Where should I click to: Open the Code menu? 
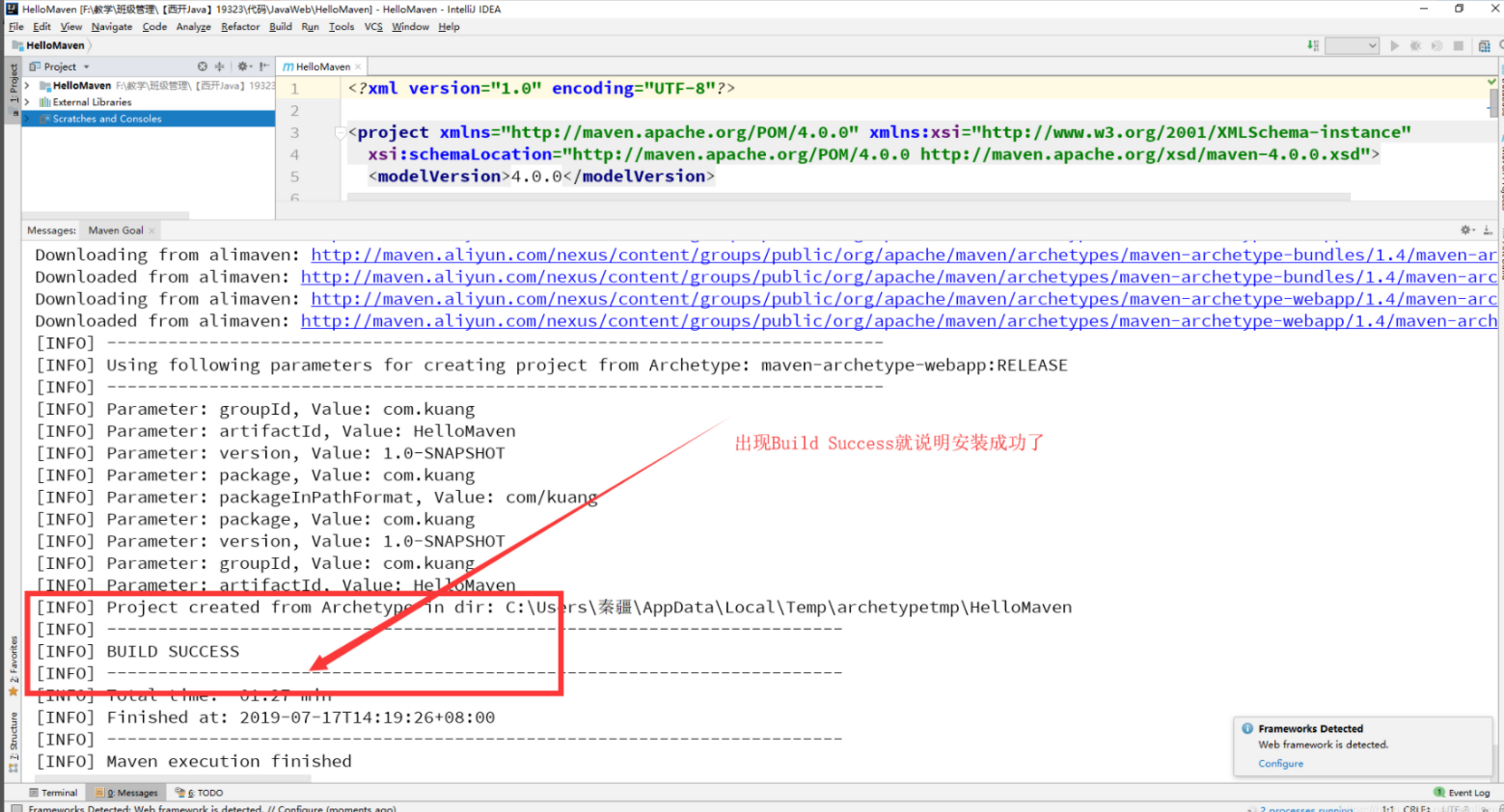[154, 27]
